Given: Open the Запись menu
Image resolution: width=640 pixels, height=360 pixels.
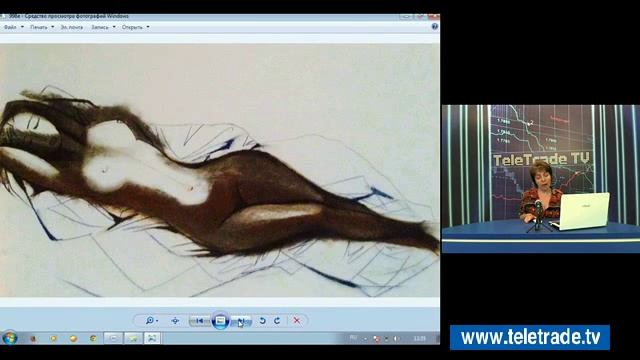Looking at the screenshot, I should (100, 27).
